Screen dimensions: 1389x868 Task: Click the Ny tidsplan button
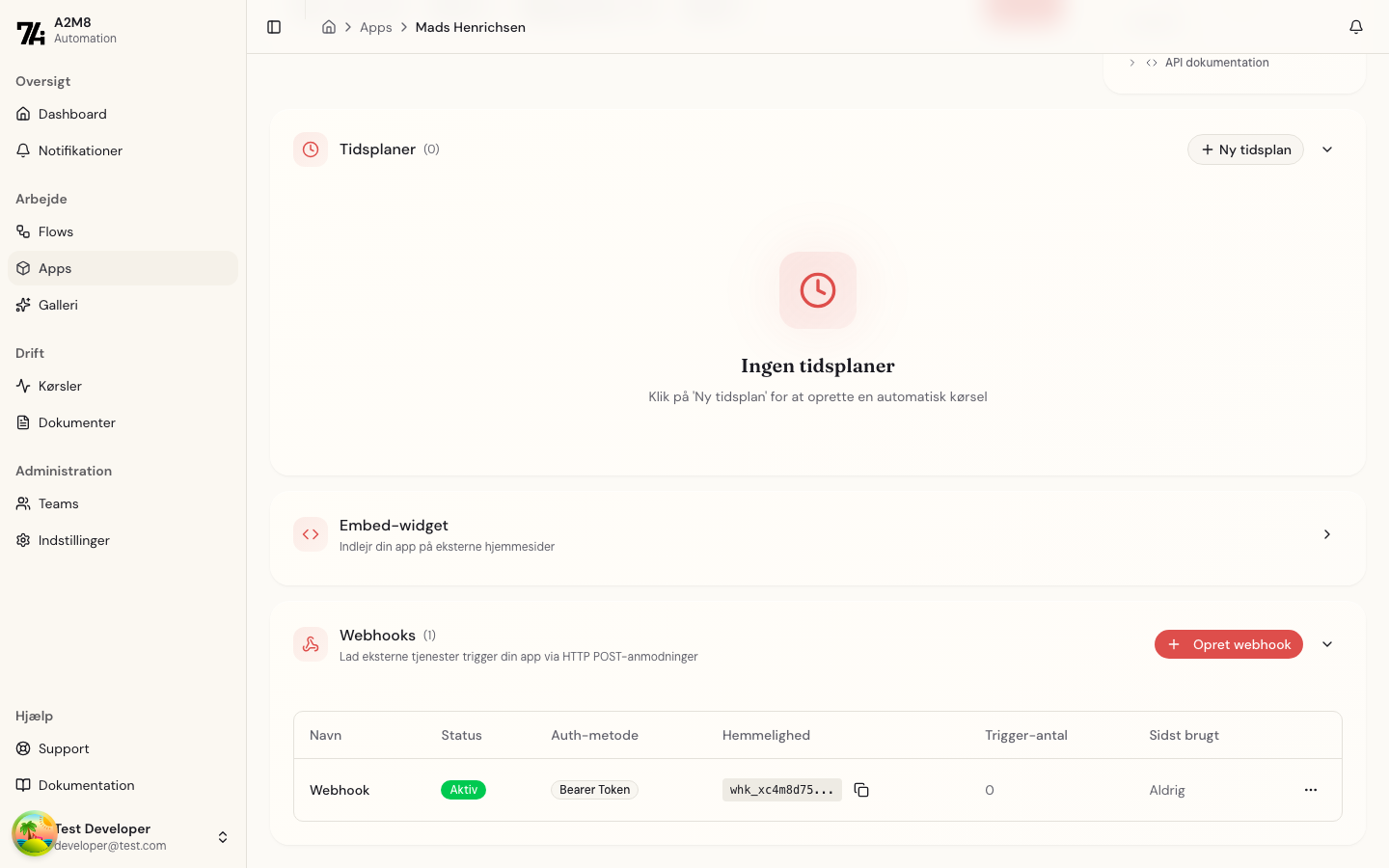click(1245, 149)
